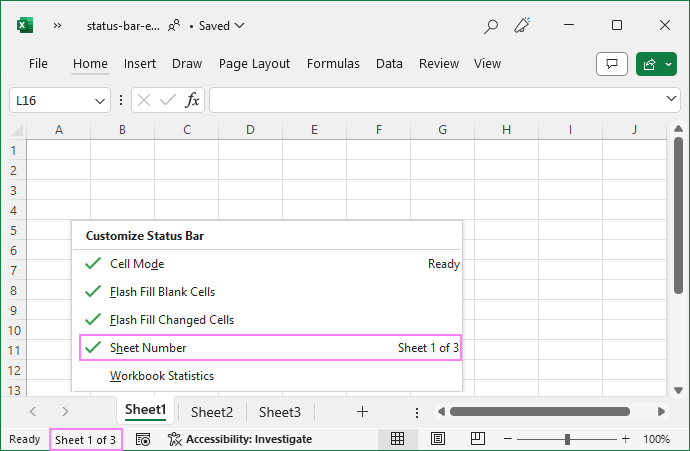
Task: Click inside the formula bar input
Action: coord(435,100)
